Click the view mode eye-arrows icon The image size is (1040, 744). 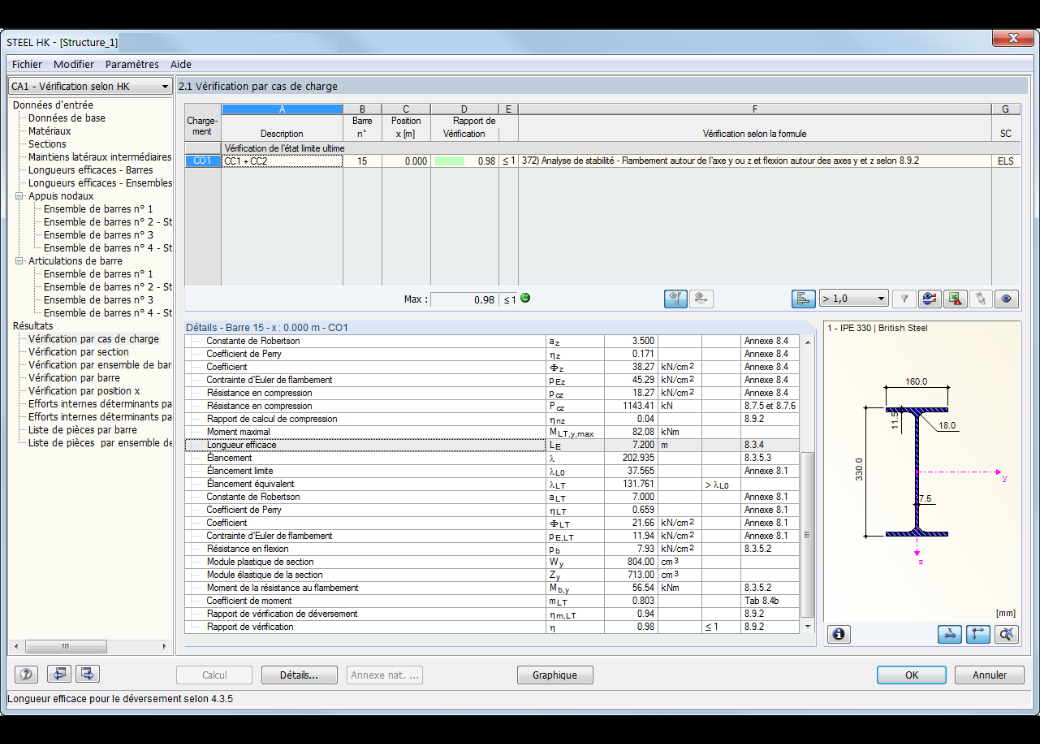click(929, 299)
